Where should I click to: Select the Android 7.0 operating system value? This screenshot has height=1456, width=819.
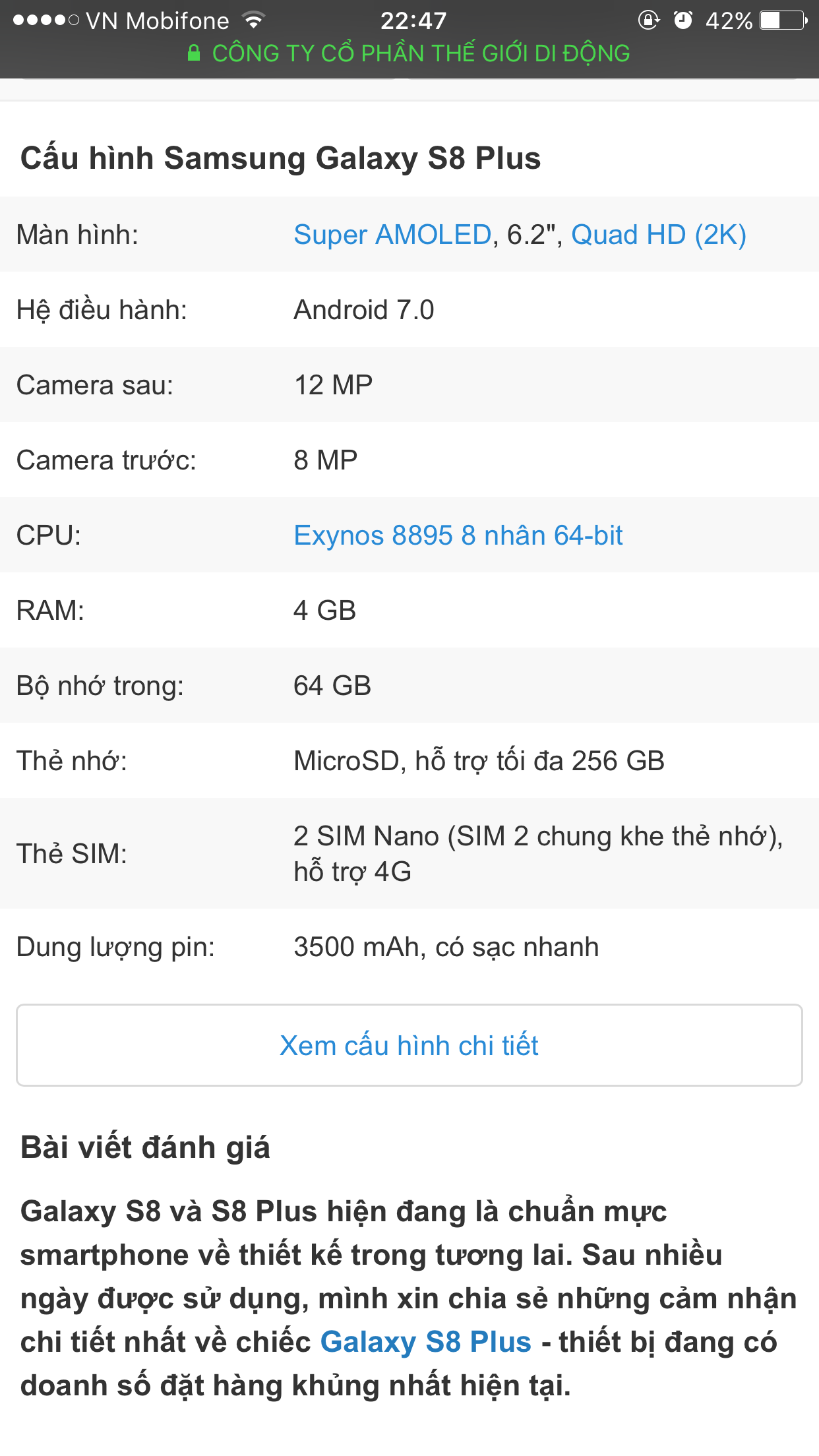pyautogui.click(x=363, y=310)
